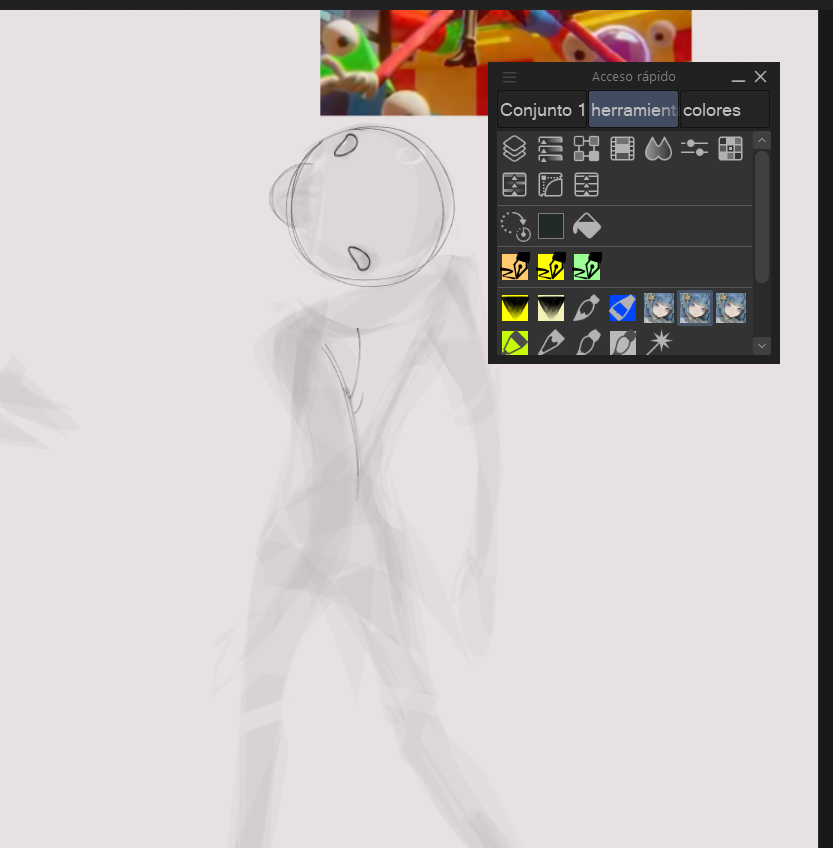Open the adjustment sliders icon
Viewport: 833px width, 848px height.
point(695,149)
